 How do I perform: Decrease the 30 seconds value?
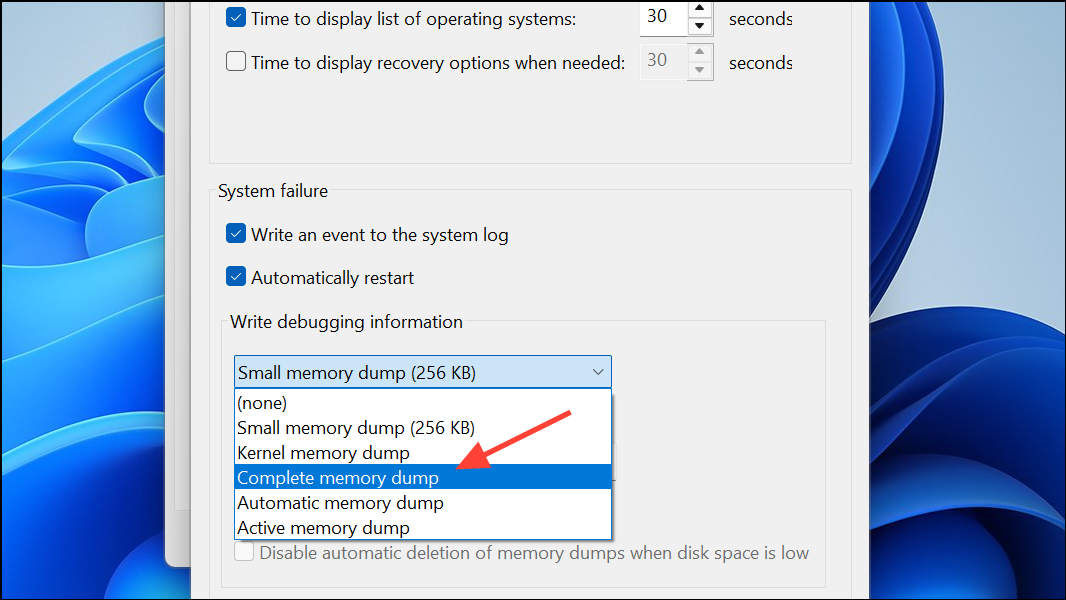click(x=699, y=26)
